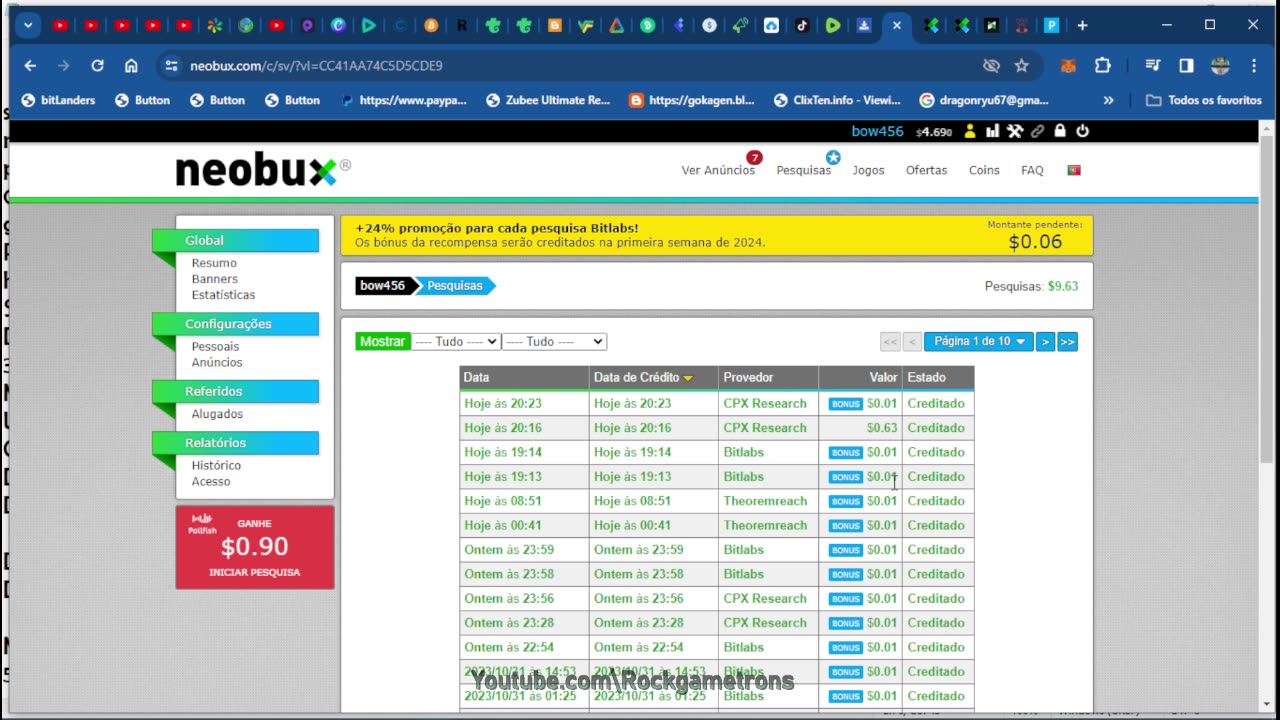Open Todos os favoritos folder

[1204, 100]
